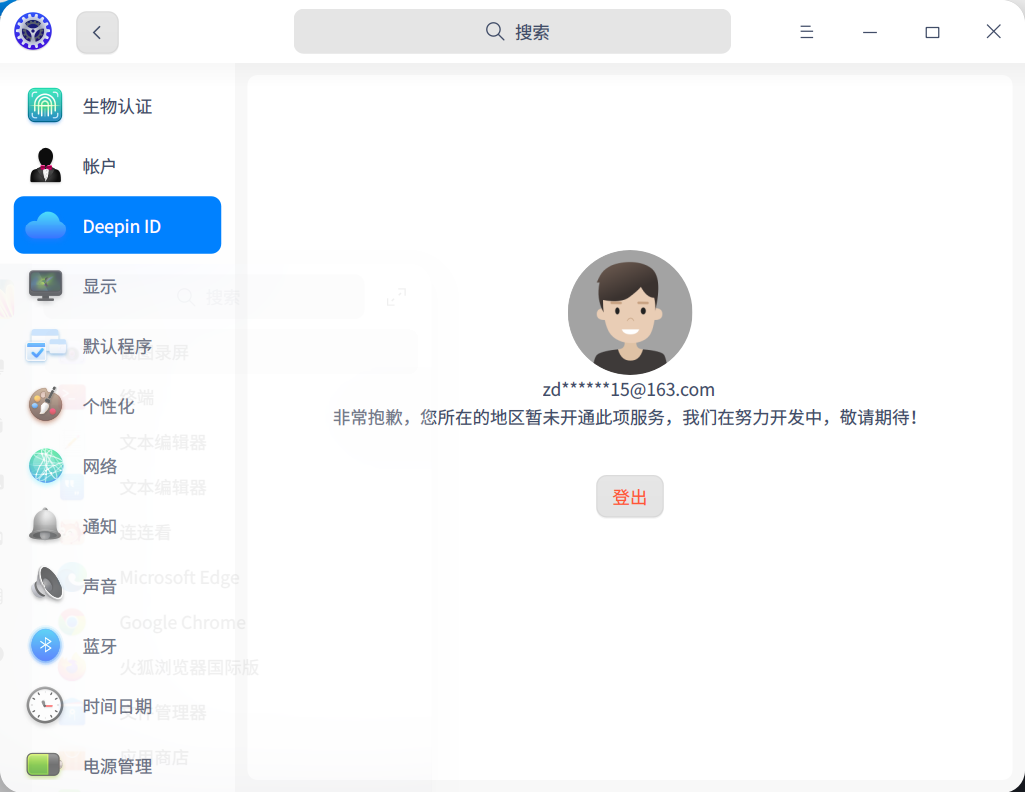Select the Deepin ID cloud icon
The image size is (1025, 792).
click(x=45, y=224)
